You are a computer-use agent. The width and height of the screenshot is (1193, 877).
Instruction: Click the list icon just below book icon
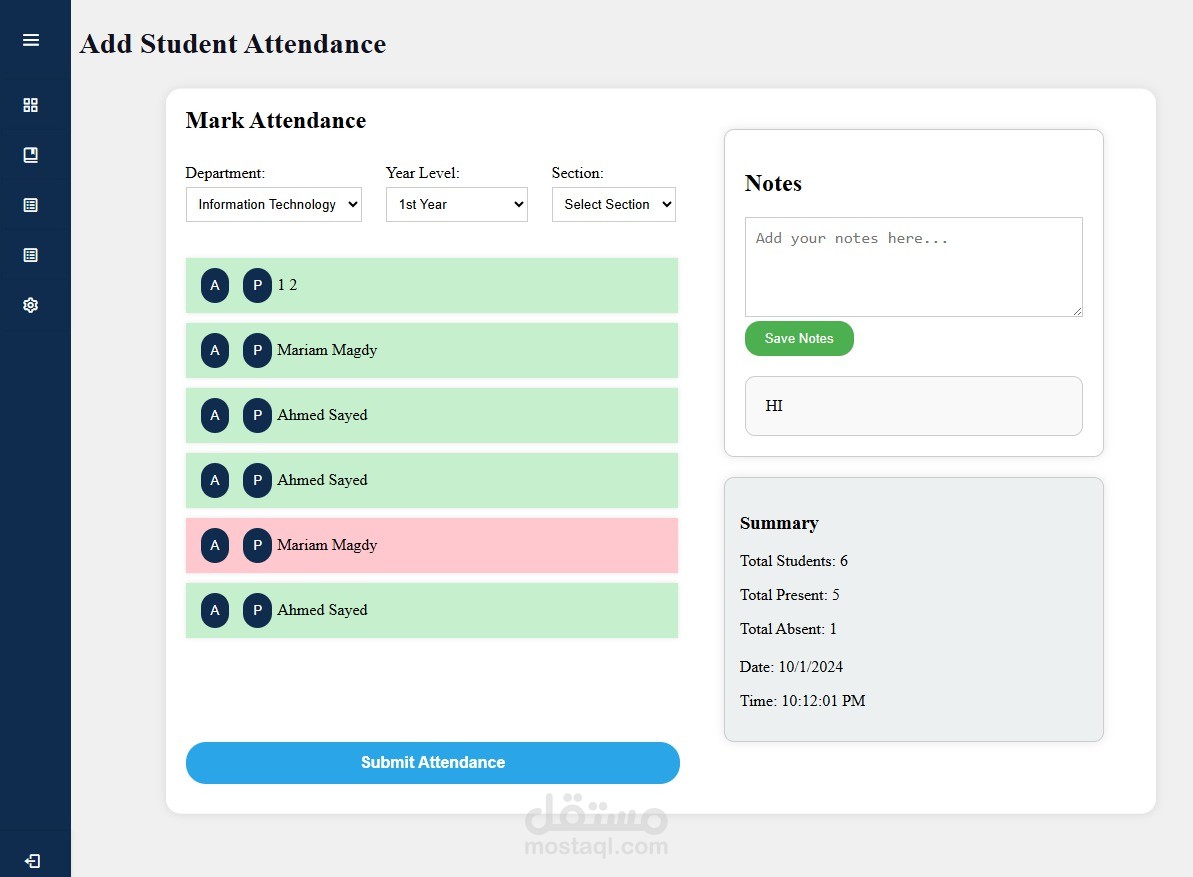30,205
